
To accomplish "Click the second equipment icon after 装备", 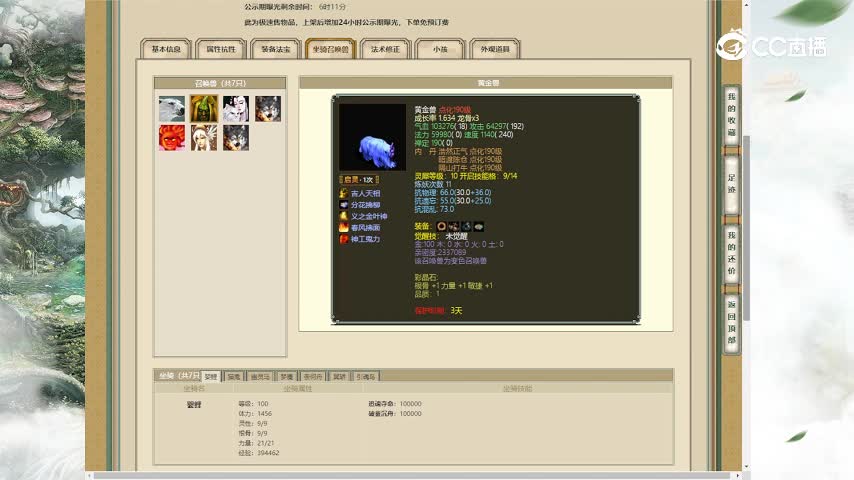I will [x=454, y=226].
